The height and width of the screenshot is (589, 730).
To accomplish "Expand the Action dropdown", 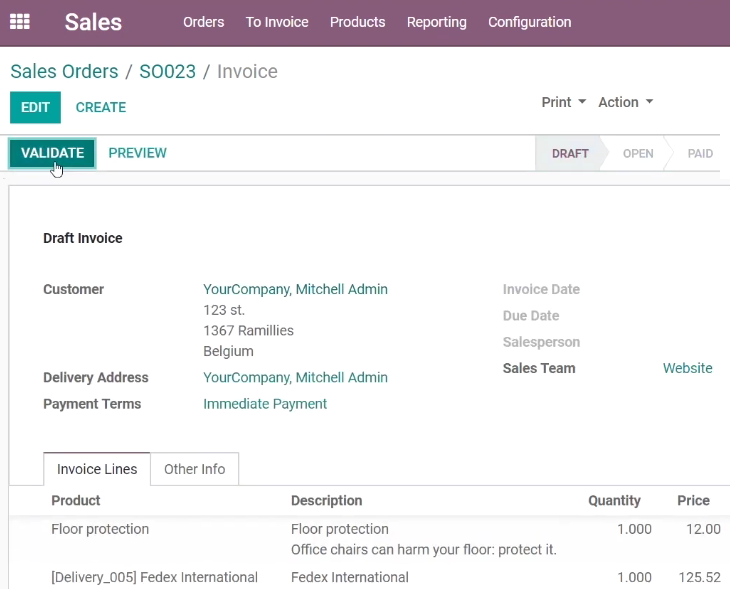I will [625, 102].
